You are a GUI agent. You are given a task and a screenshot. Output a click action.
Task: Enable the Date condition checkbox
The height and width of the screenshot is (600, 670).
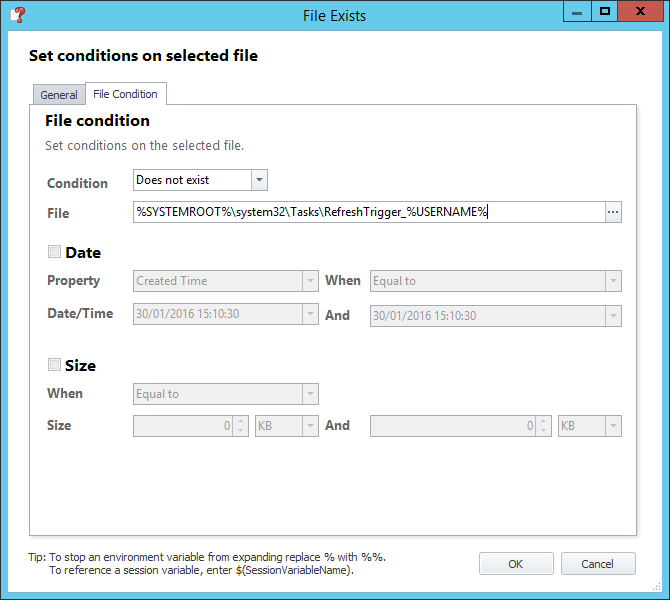pos(54,252)
